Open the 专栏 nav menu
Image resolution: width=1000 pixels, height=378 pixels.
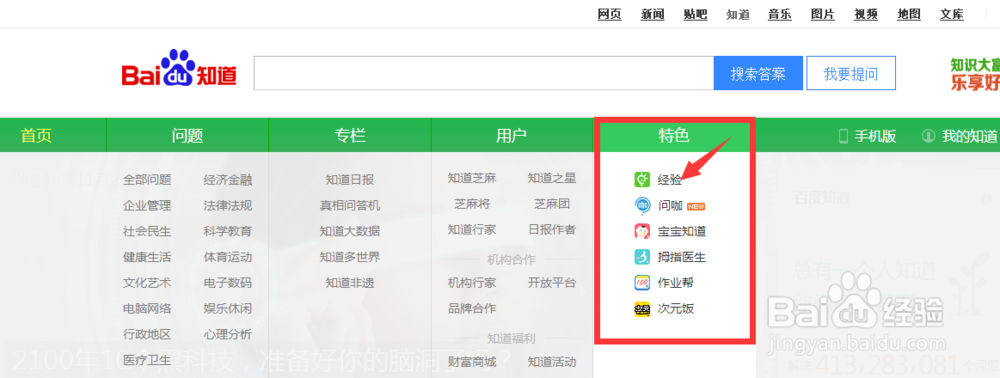(350, 135)
